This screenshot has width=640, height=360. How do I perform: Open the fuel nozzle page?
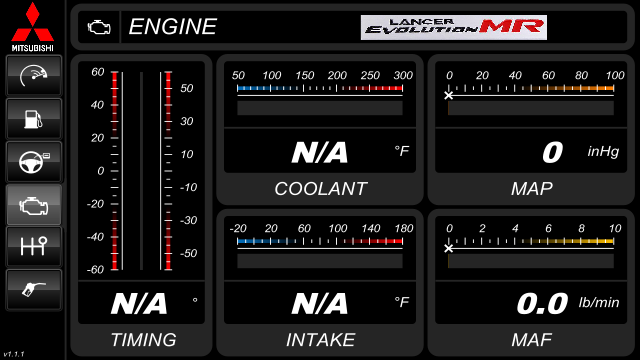(34, 290)
